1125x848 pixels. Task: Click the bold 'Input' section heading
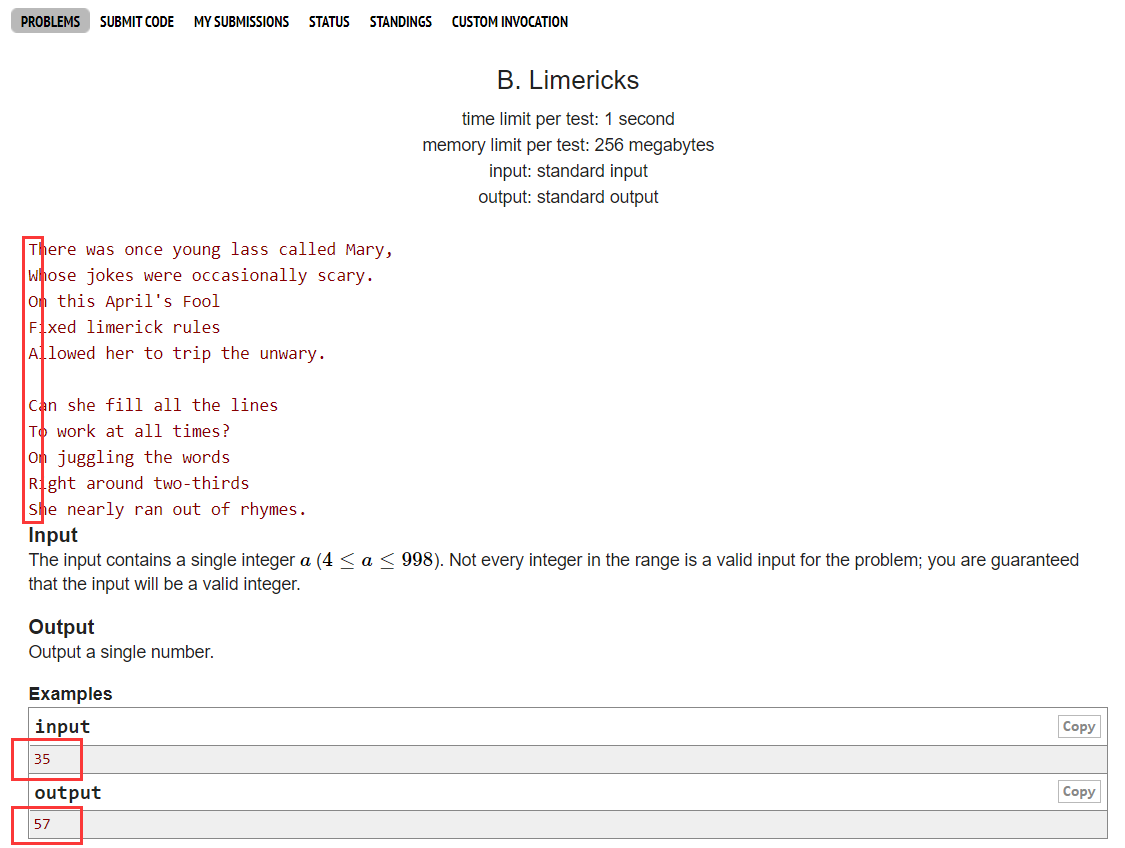(x=53, y=535)
